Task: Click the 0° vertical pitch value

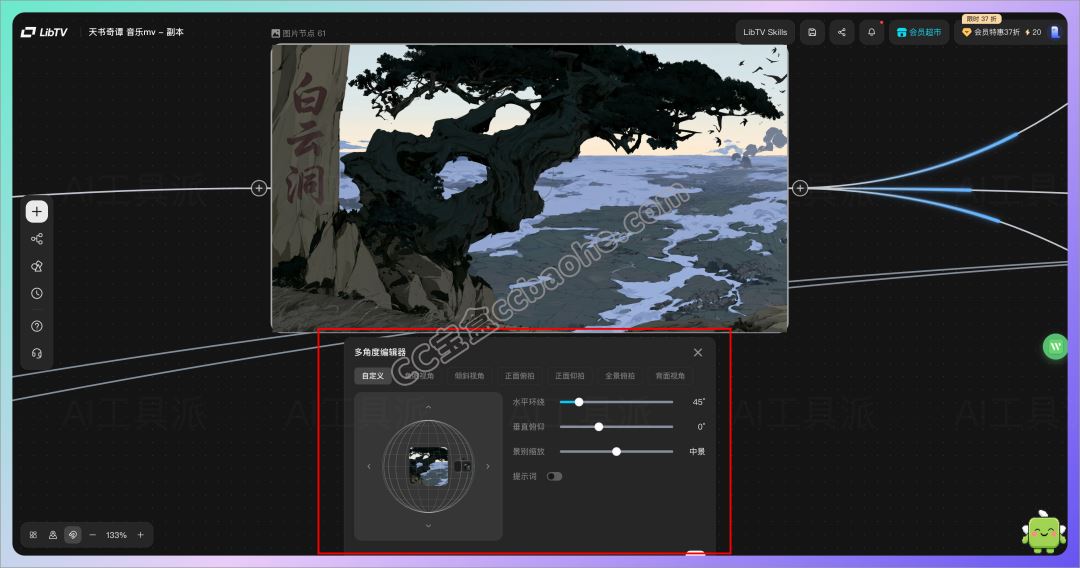Action: pos(701,427)
